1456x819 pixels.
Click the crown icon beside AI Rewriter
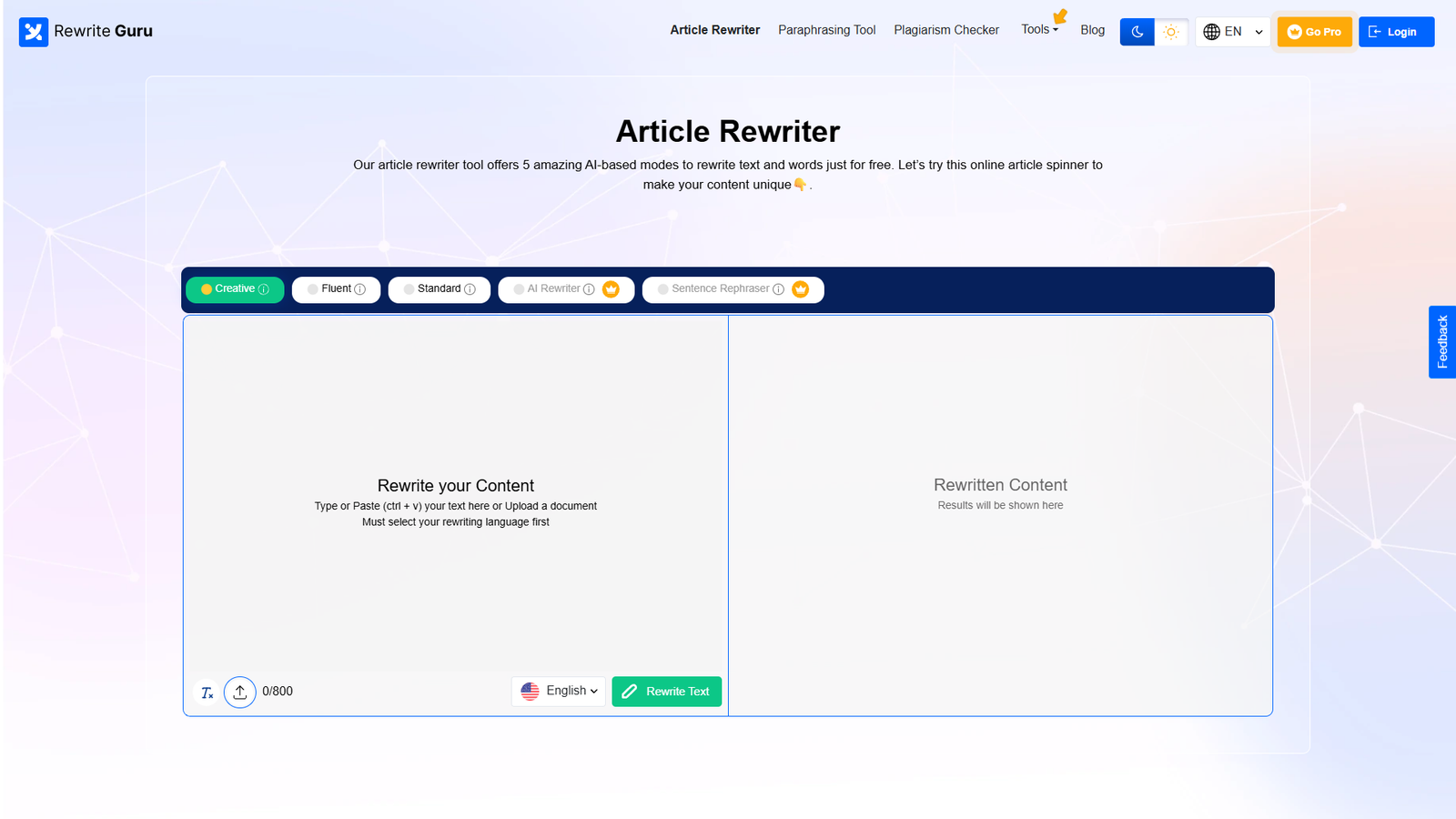(612, 289)
